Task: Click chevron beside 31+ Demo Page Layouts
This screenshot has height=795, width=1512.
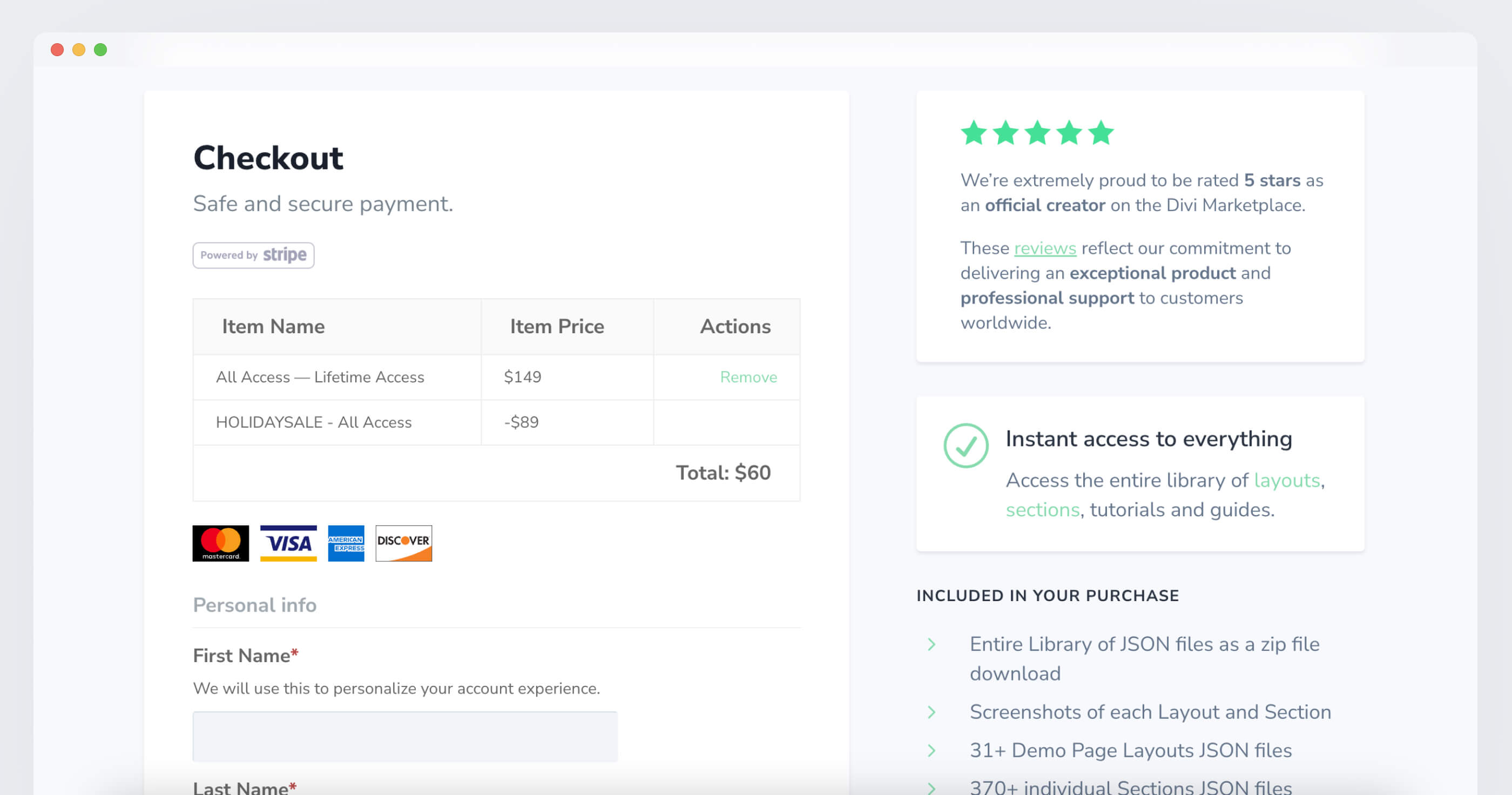Action: point(932,750)
